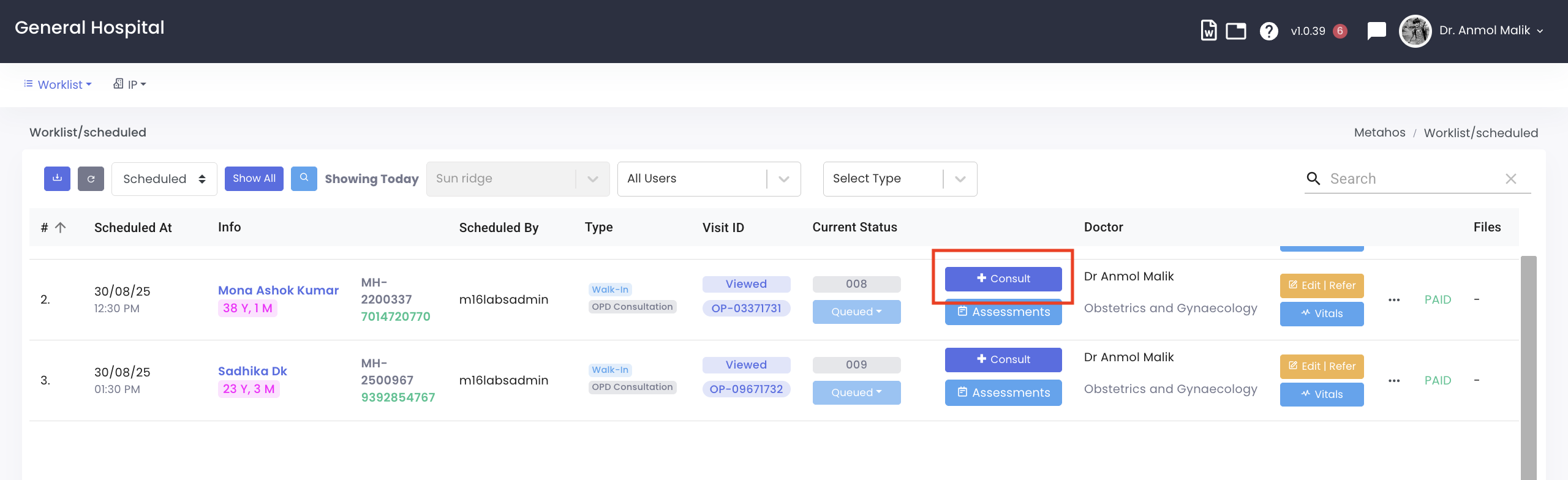Click the download worklist icon button
This screenshot has width=1568, height=480.
[x=57, y=179]
